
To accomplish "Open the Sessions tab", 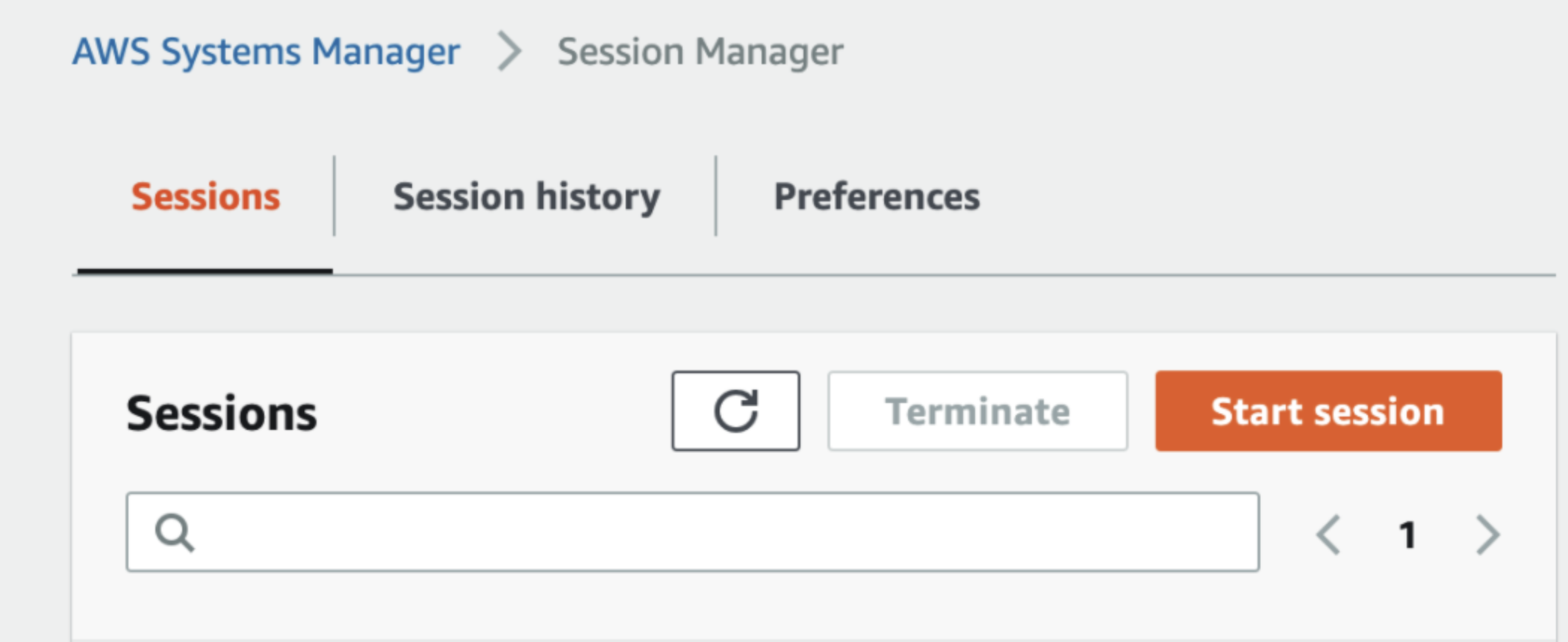I will point(205,197).
